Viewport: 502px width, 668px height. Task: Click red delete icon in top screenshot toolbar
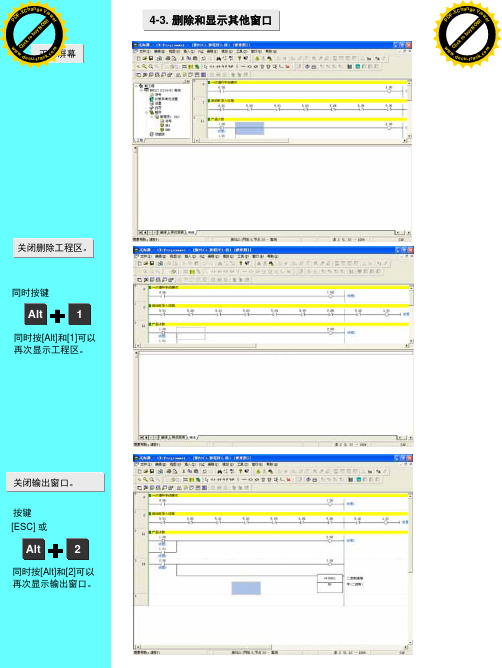pos(288,66)
